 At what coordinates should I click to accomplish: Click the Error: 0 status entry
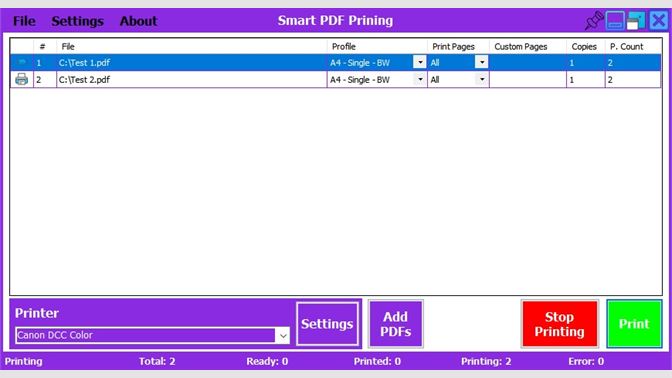tap(586, 361)
